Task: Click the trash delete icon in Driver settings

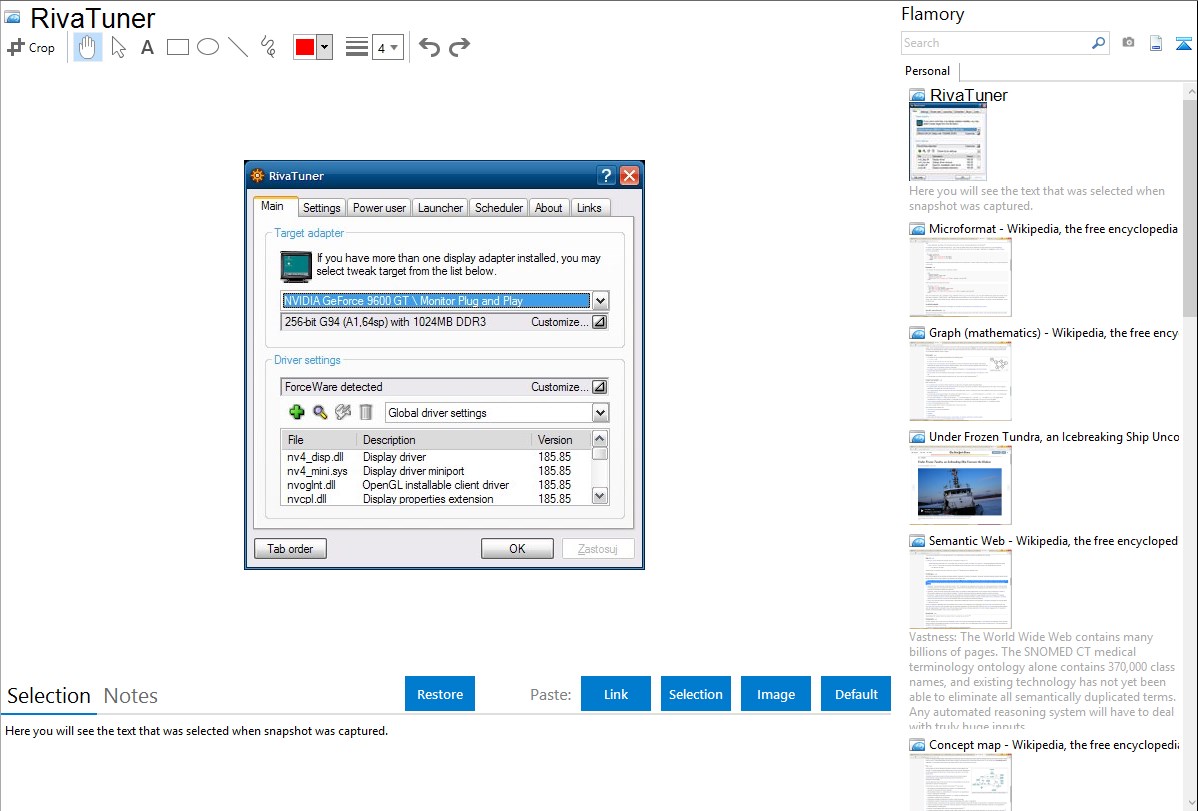Action: pos(366,413)
